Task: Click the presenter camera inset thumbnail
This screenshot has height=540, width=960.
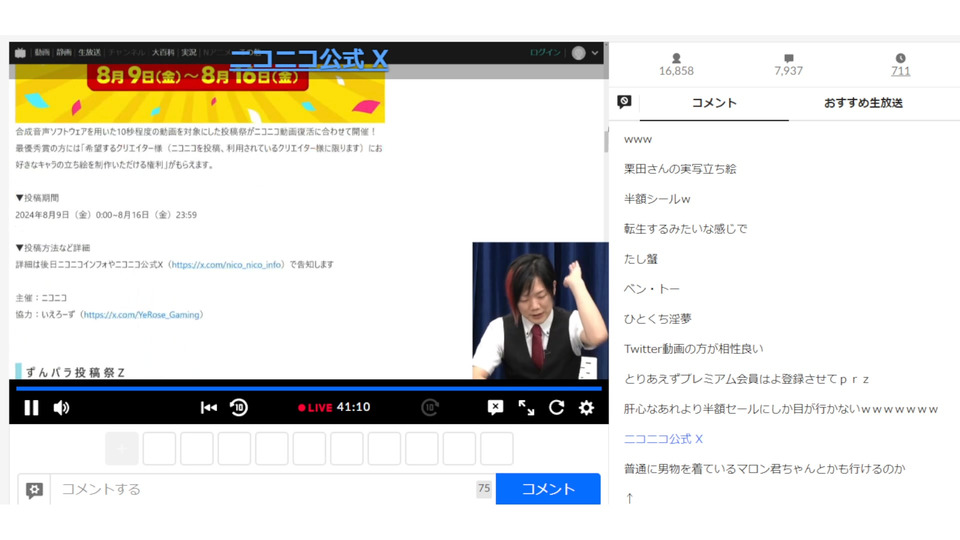Action: (540, 311)
